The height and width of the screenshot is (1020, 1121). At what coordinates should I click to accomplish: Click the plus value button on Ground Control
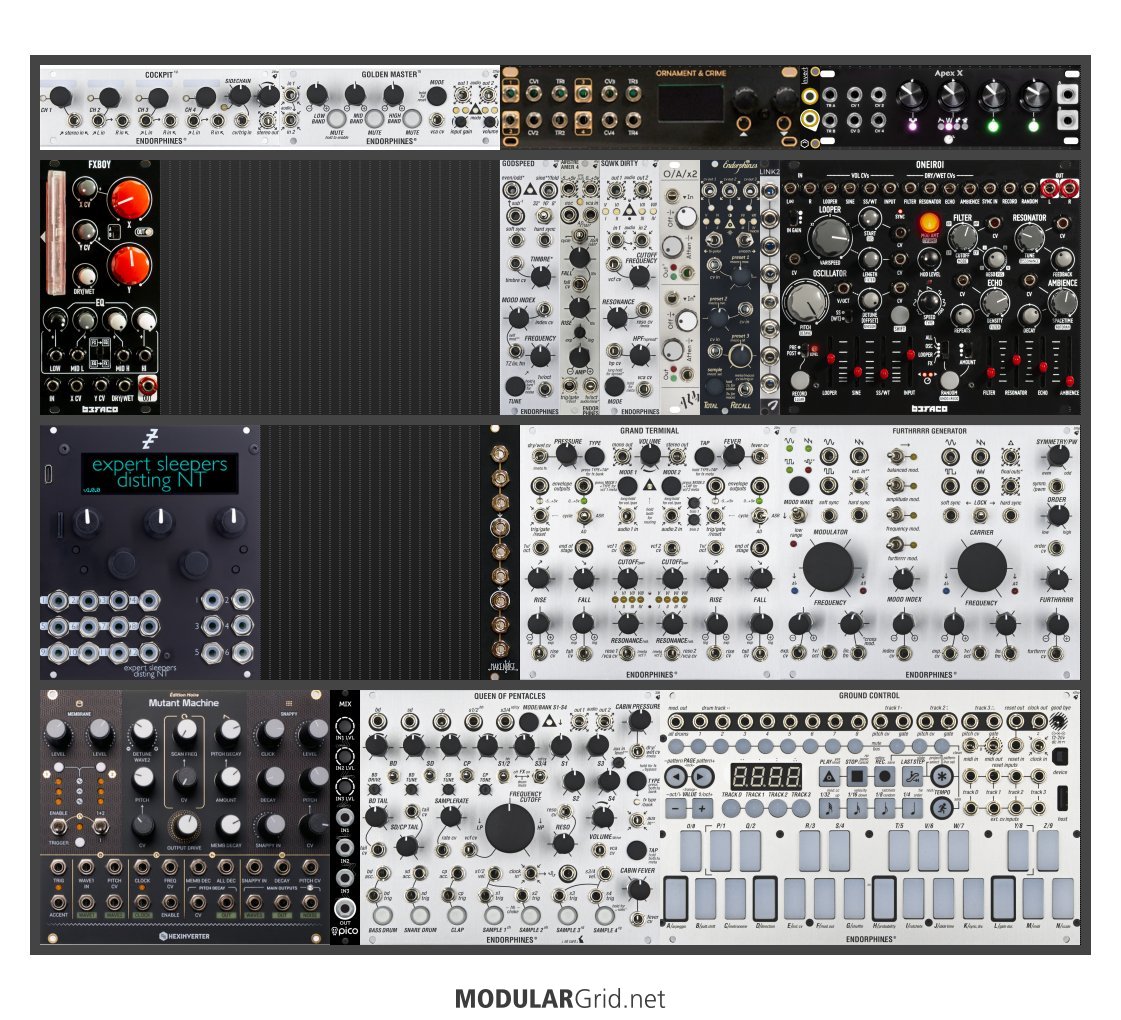click(702, 808)
